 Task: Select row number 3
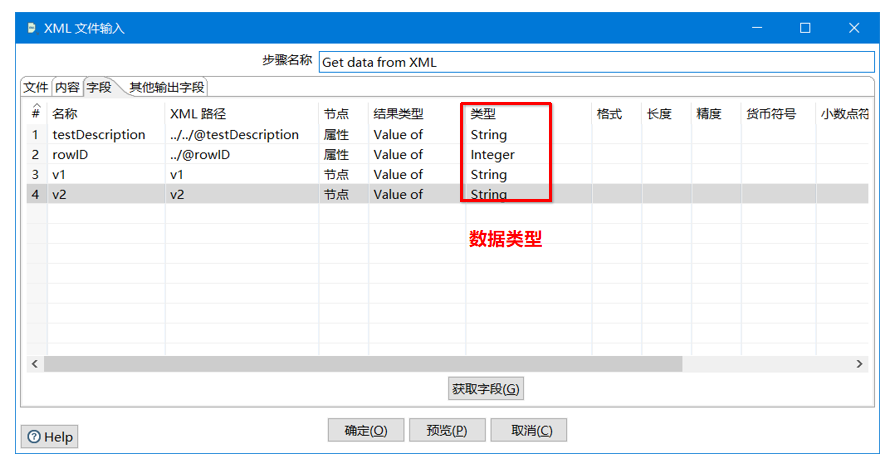click(x=36, y=175)
